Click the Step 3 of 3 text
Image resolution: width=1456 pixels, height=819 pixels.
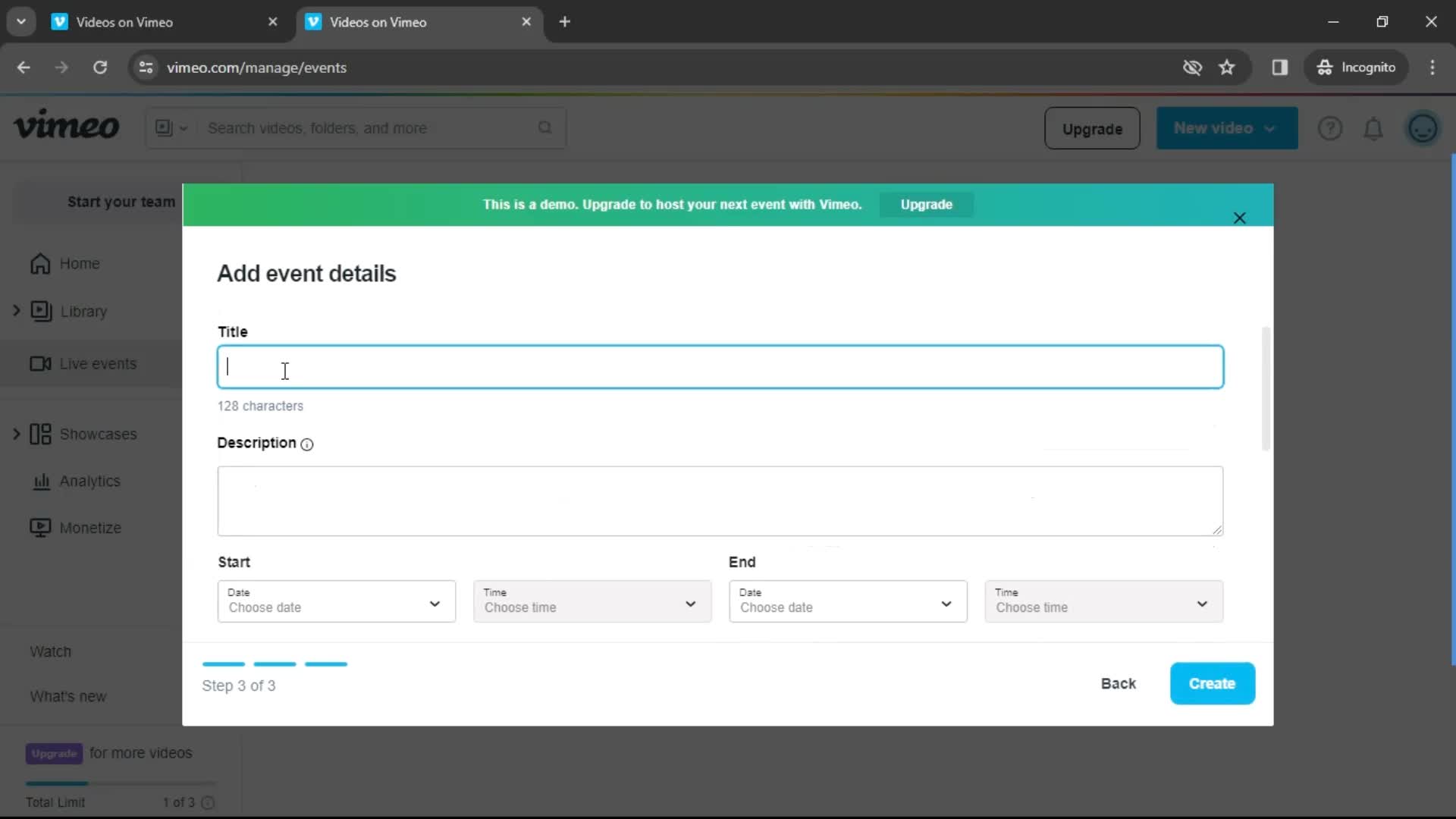pyautogui.click(x=239, y=686)
